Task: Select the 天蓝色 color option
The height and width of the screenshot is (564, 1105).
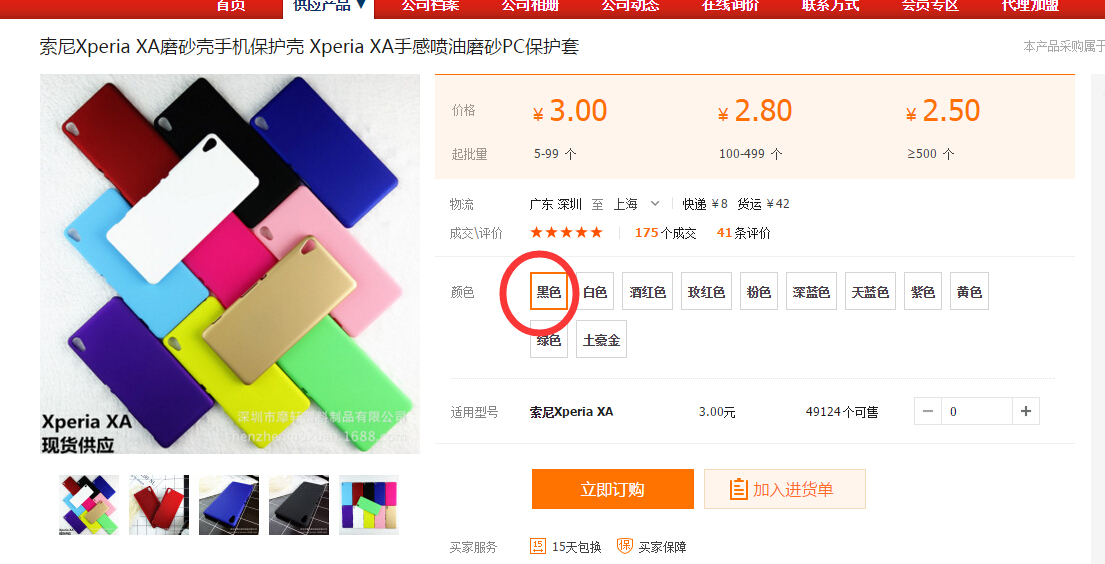Action: pos(870,291)
